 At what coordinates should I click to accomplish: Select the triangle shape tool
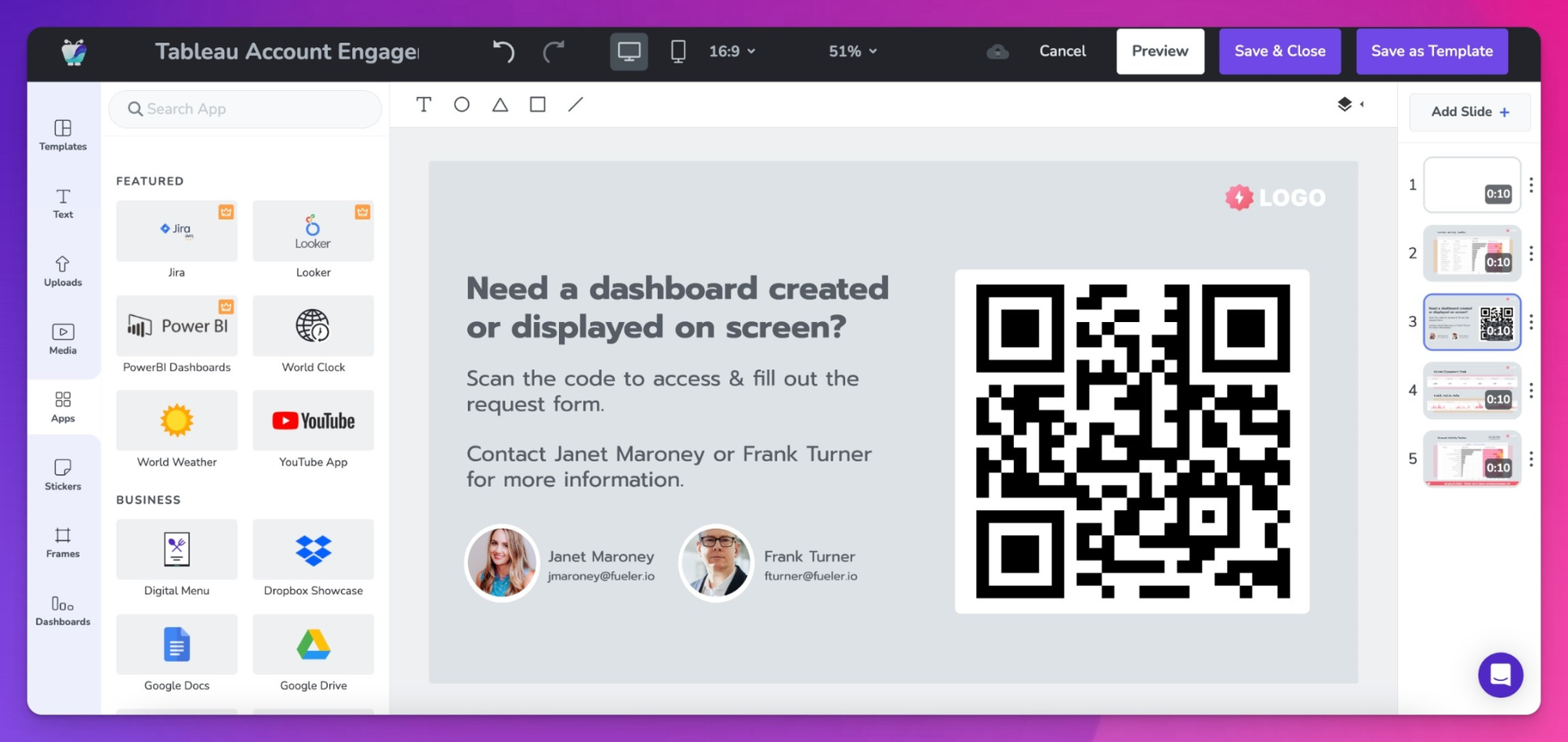[499, 105]
